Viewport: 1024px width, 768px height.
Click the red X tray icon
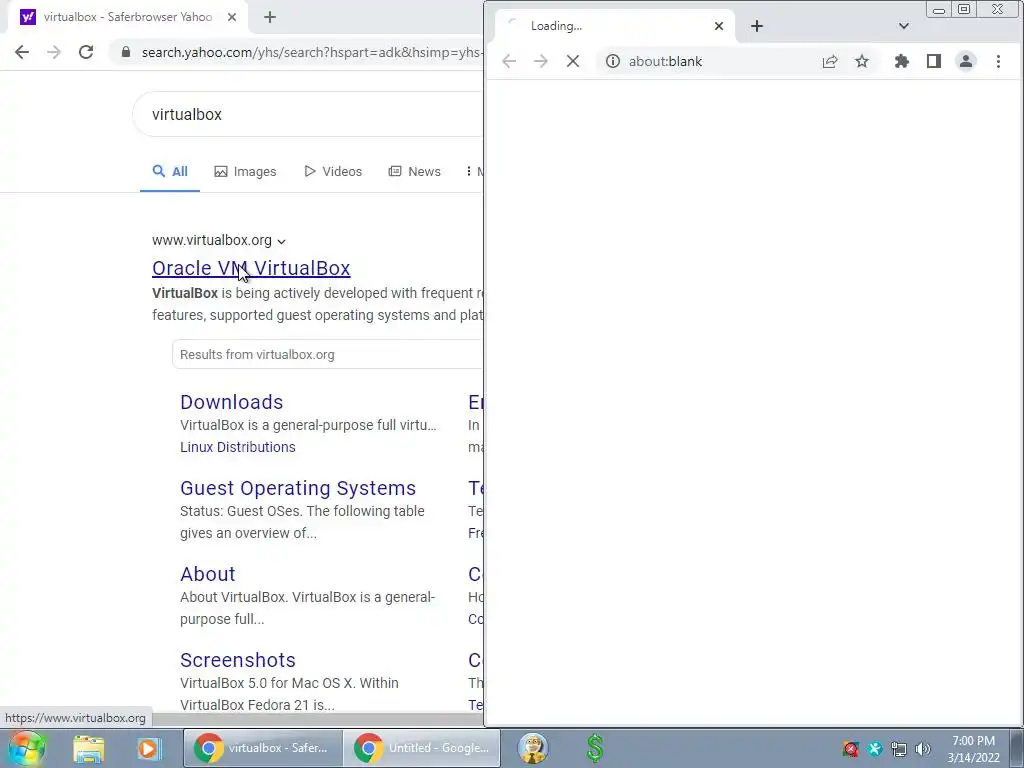click(850, 749)
